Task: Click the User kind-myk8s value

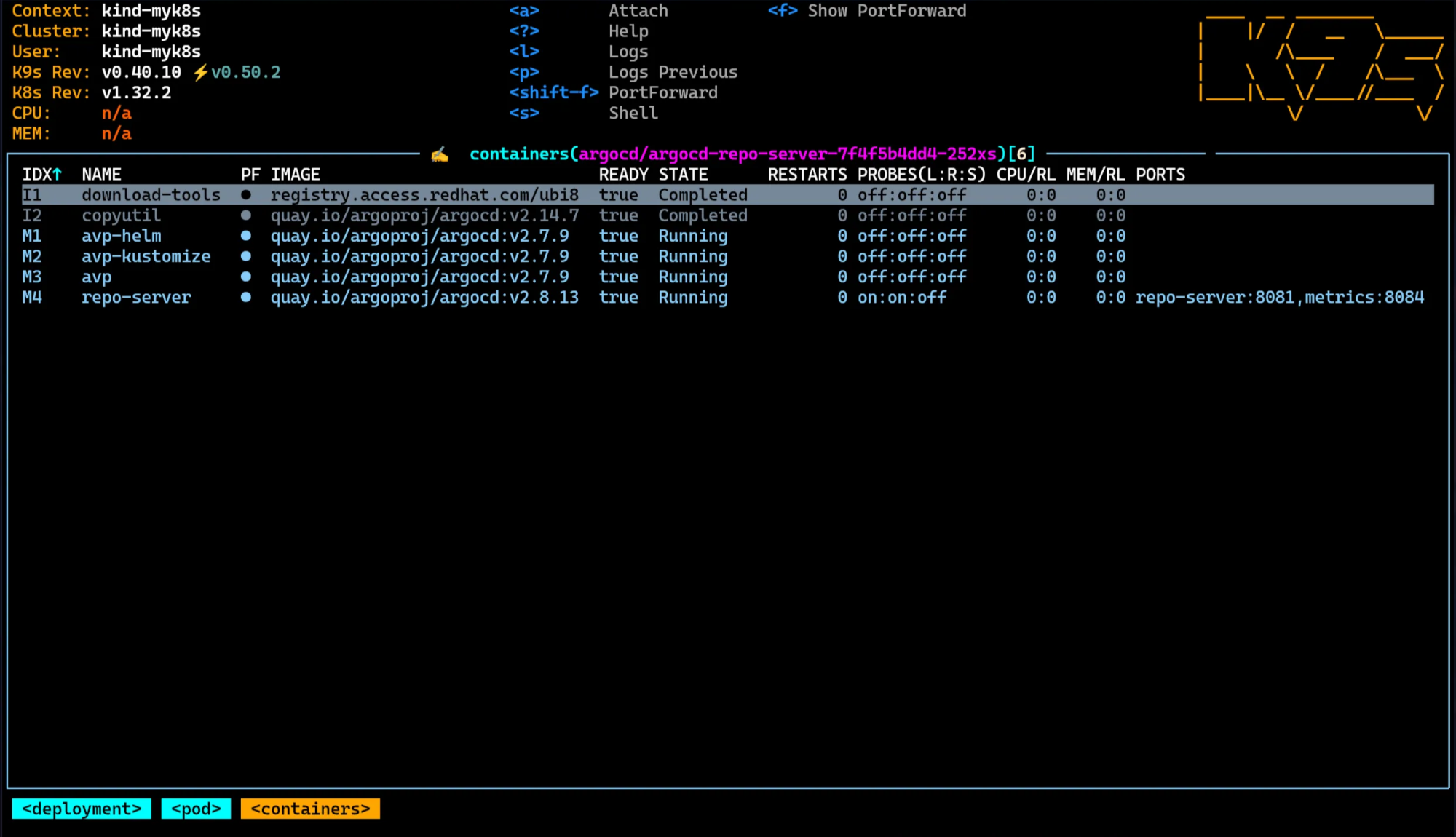Action: point(151,52)
